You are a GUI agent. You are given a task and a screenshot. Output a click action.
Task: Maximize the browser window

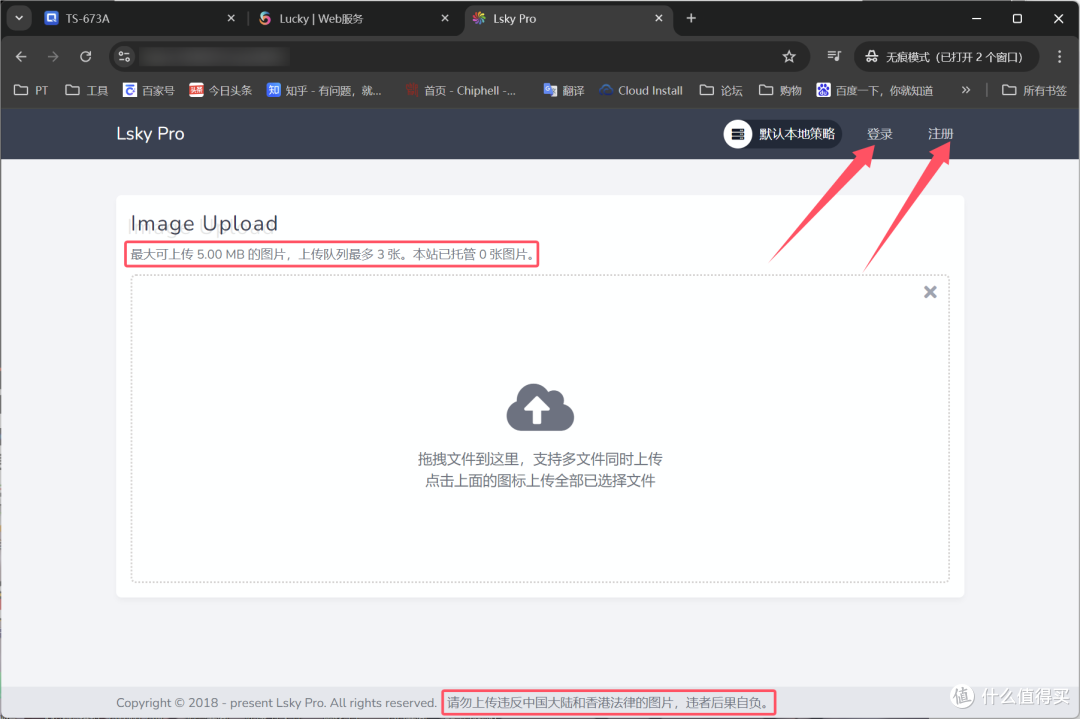(1017, 19)
